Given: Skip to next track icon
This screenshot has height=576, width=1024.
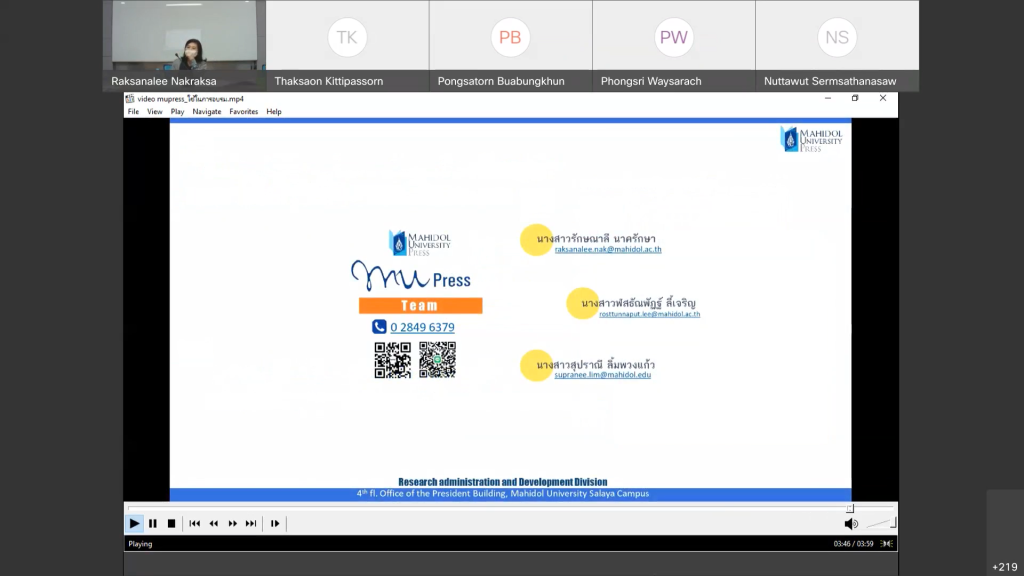Looking at the screenshot, I should [x=251, y=523].
